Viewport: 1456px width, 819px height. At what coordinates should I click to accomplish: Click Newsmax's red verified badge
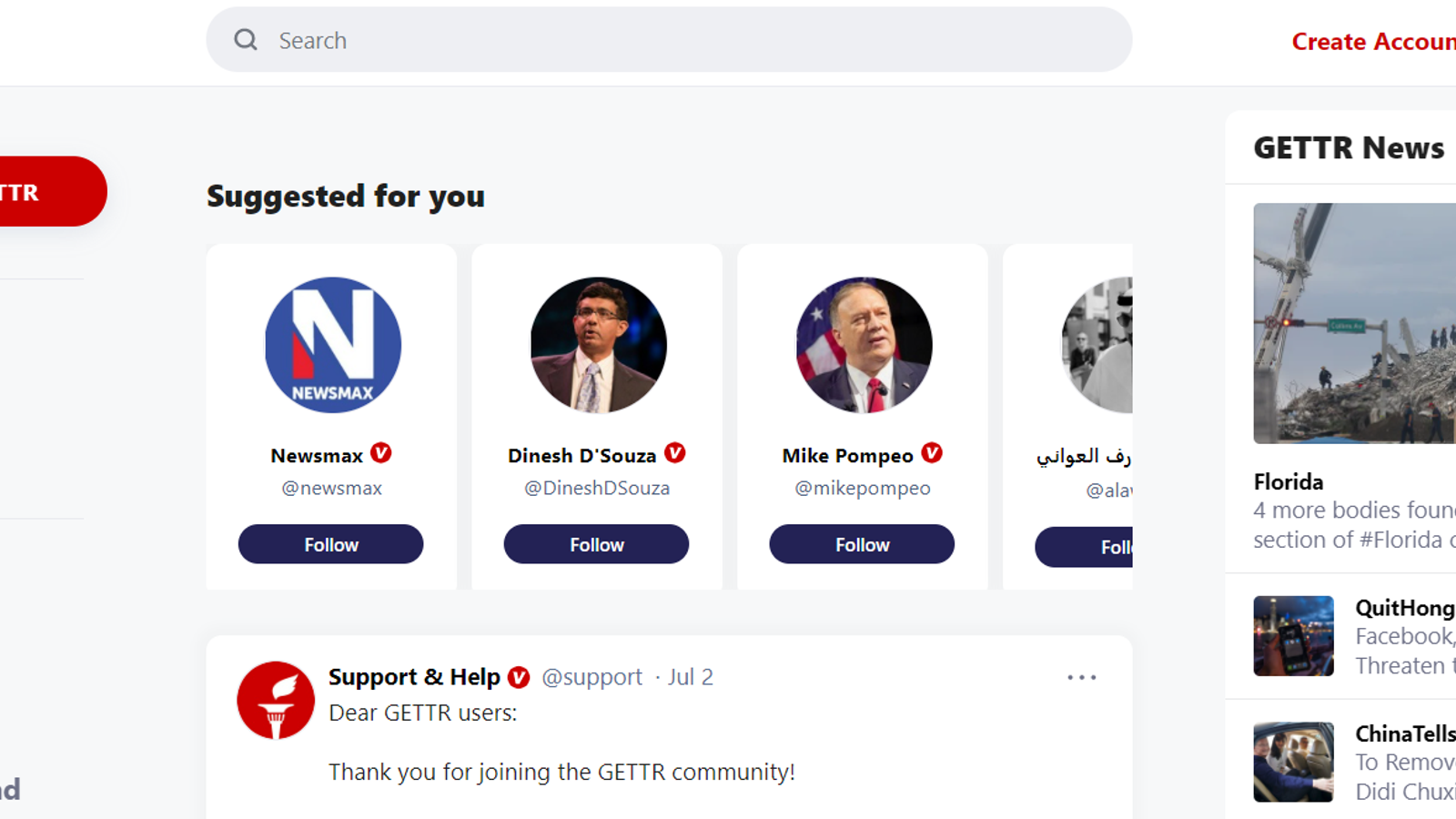381,453
